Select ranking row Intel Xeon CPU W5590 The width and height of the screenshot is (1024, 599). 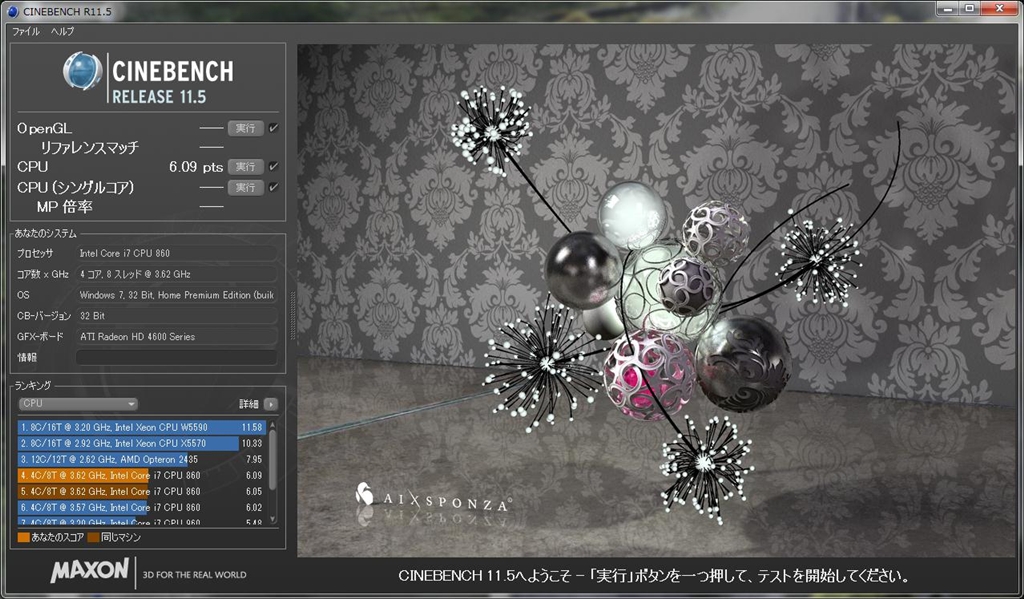[142, 427]
